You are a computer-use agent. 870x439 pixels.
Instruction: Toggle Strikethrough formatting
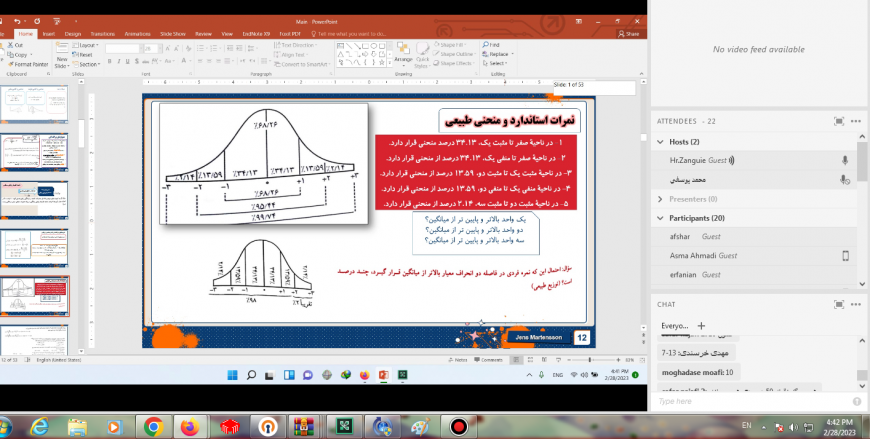[x=146, y=61]
